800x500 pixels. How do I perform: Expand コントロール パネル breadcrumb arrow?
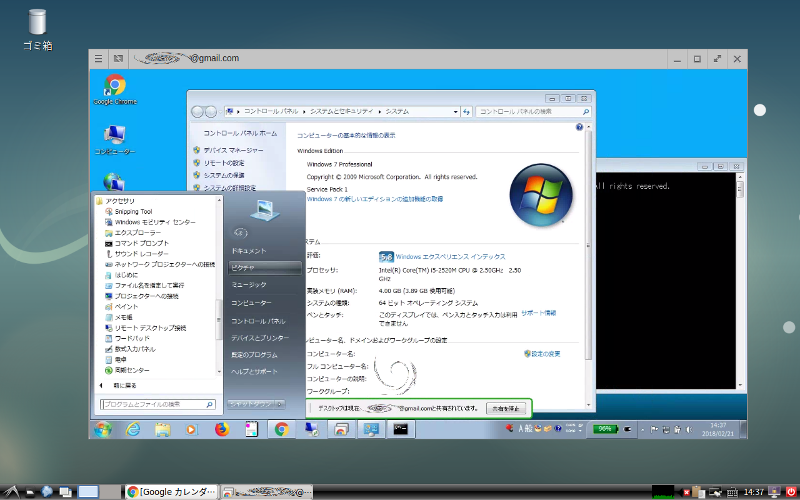[x=304, y=112]
